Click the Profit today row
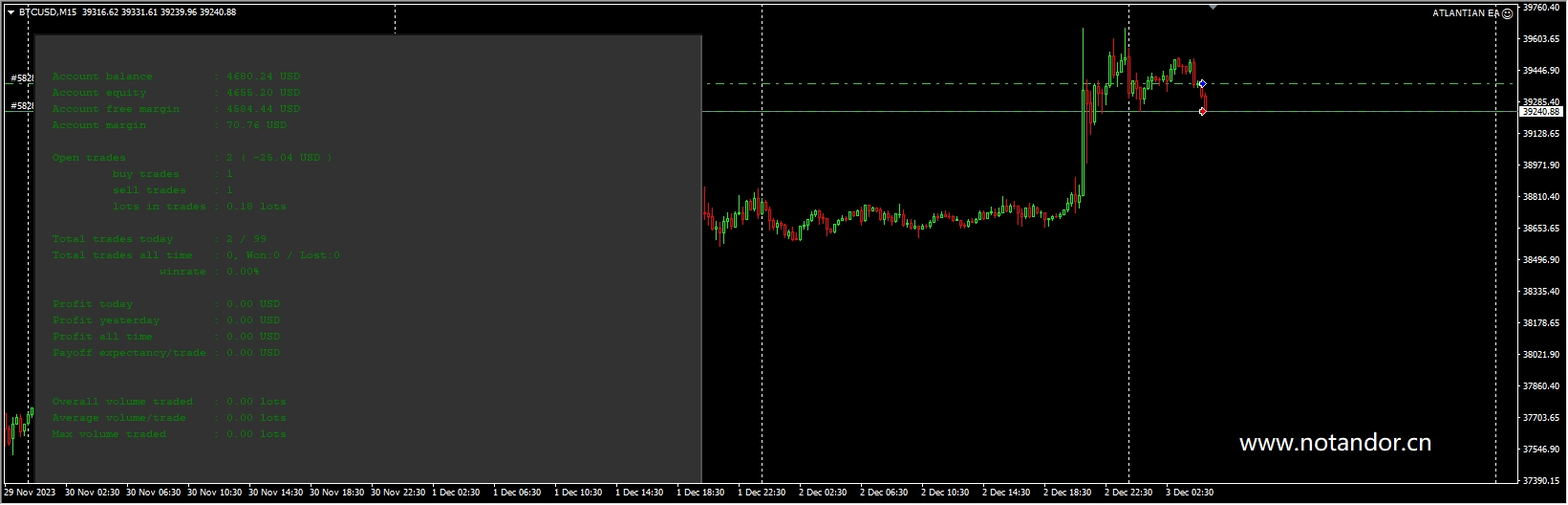This screenshot has height=505, width=1568. [x=166, y=304]
